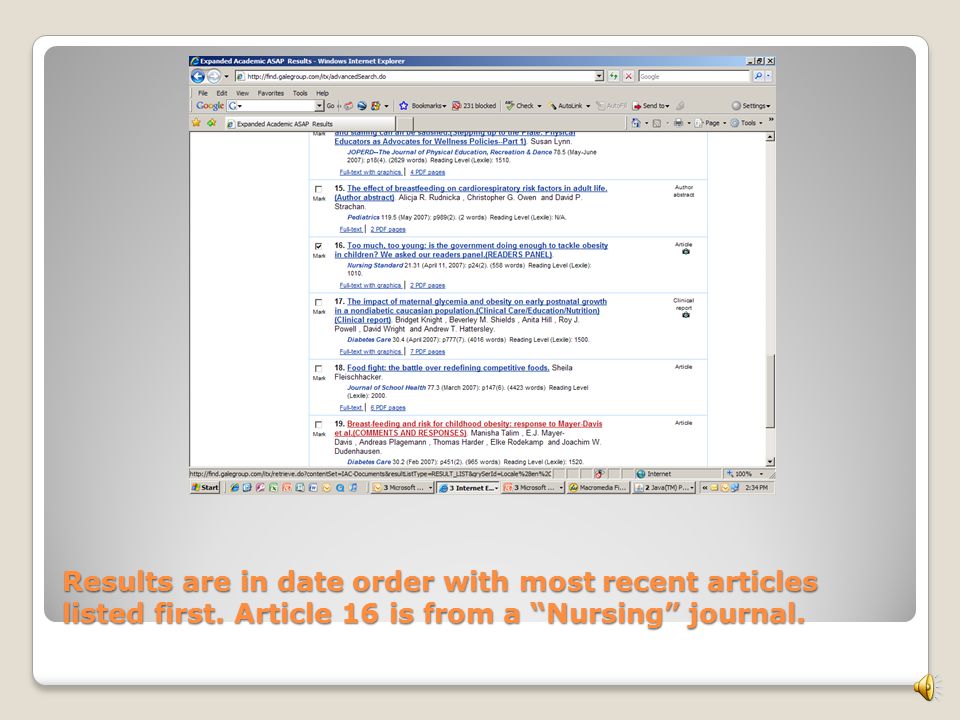The width and height of the screenshot is (960, 720).
Task: Open the Page dropdown menu
Action: (x=710, y=123)
